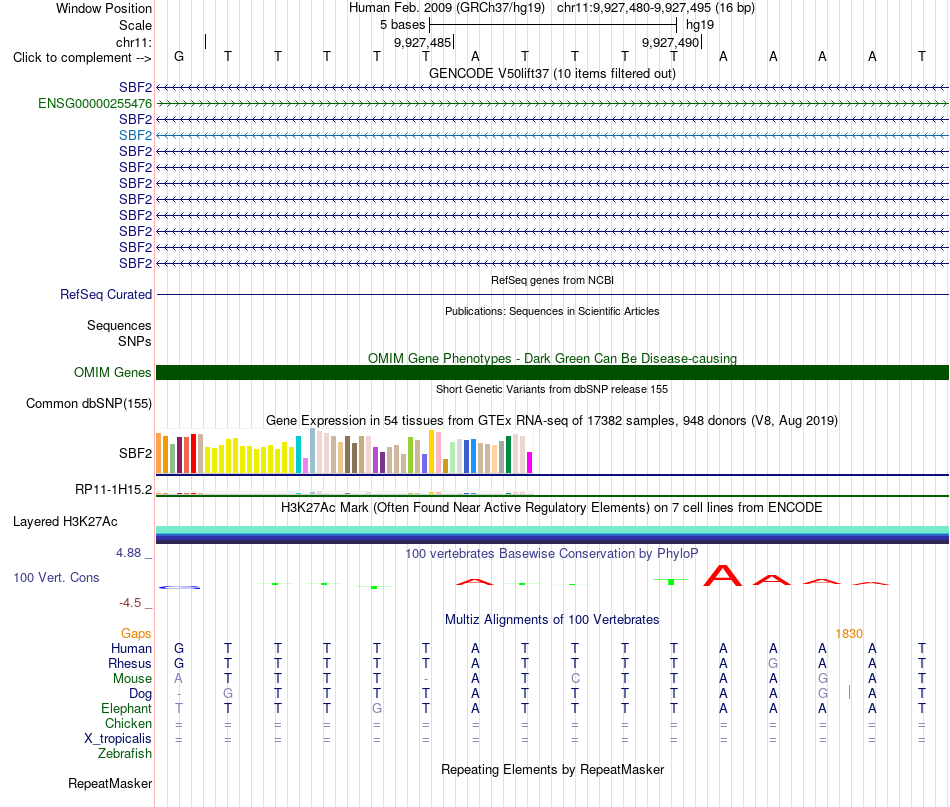Select the Mouse alignment row label
This screenshot has width=950, height=807.
point(132,679)
